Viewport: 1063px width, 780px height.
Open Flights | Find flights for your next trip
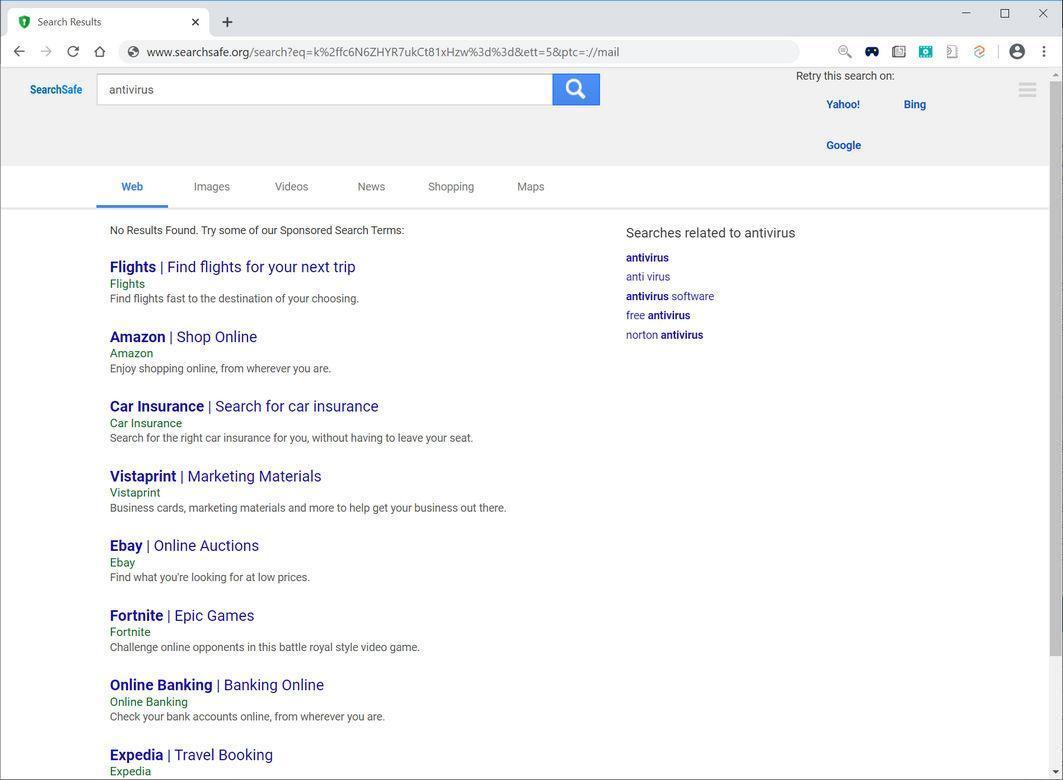(x=233, y=267)
